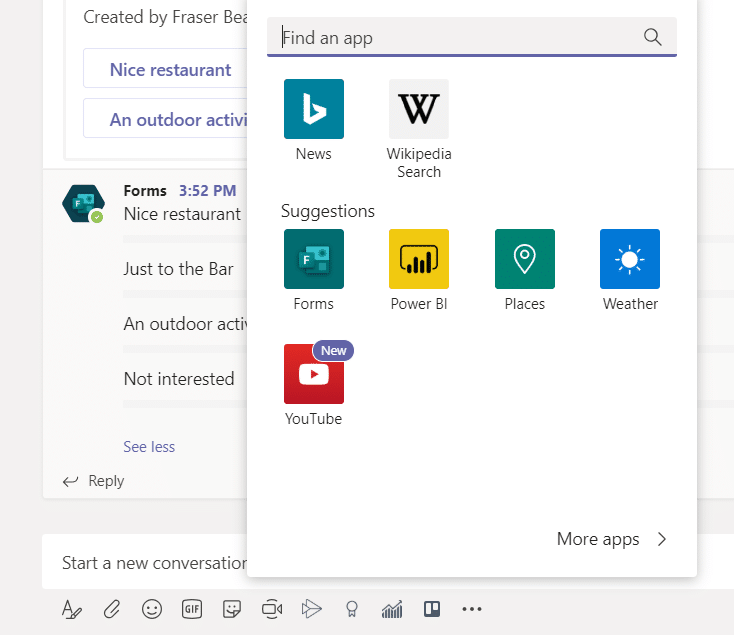Open the sticker picker

[232, 608]
